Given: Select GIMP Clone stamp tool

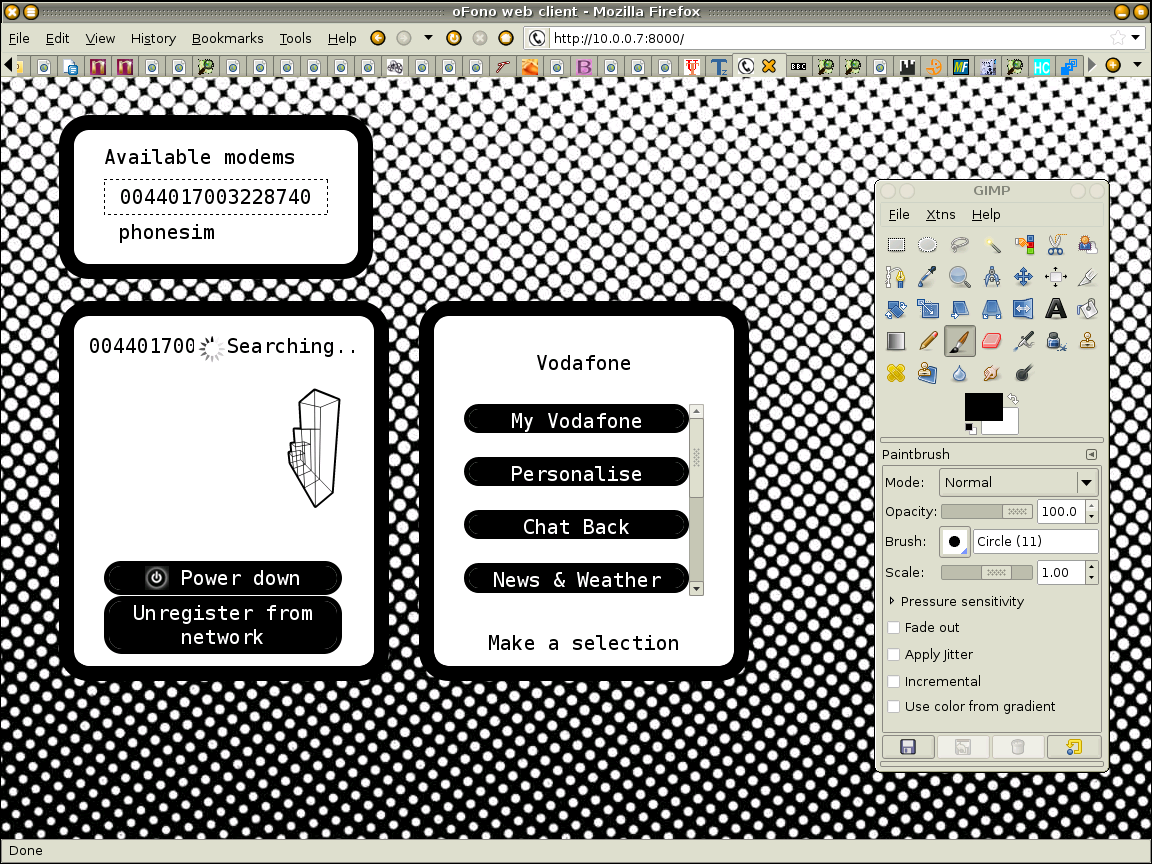Looking at the screenshot, I should coord(1087,341).
